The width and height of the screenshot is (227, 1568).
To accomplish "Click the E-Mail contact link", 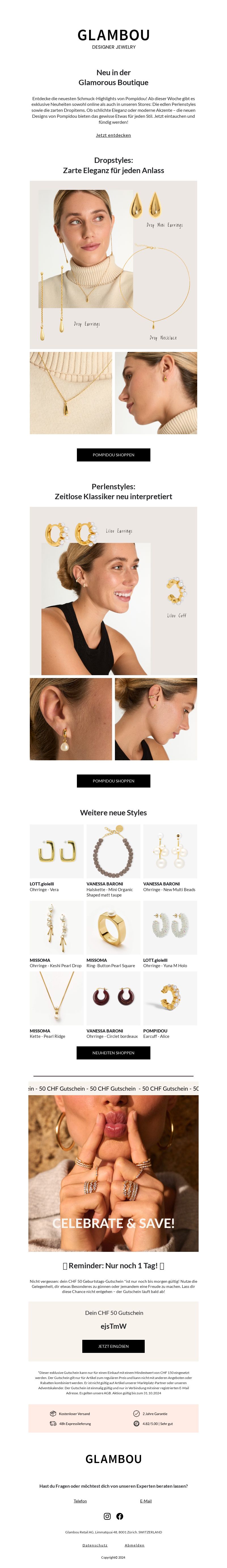I will (x=146, y=1501).
